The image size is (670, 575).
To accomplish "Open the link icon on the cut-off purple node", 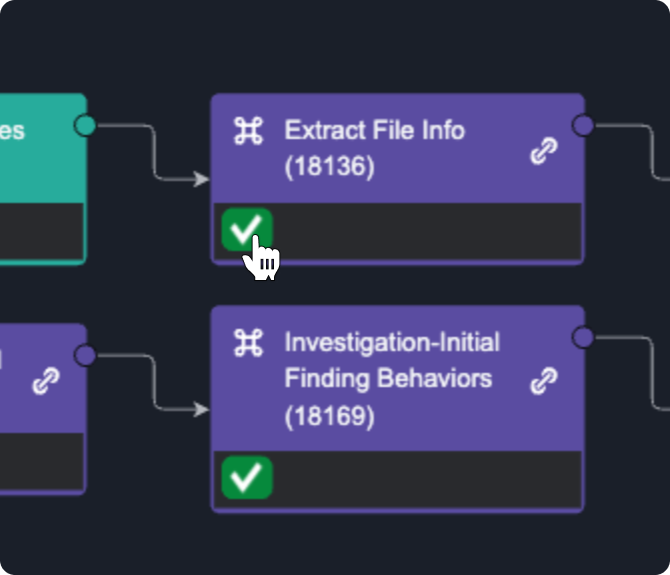I will 45,381.
